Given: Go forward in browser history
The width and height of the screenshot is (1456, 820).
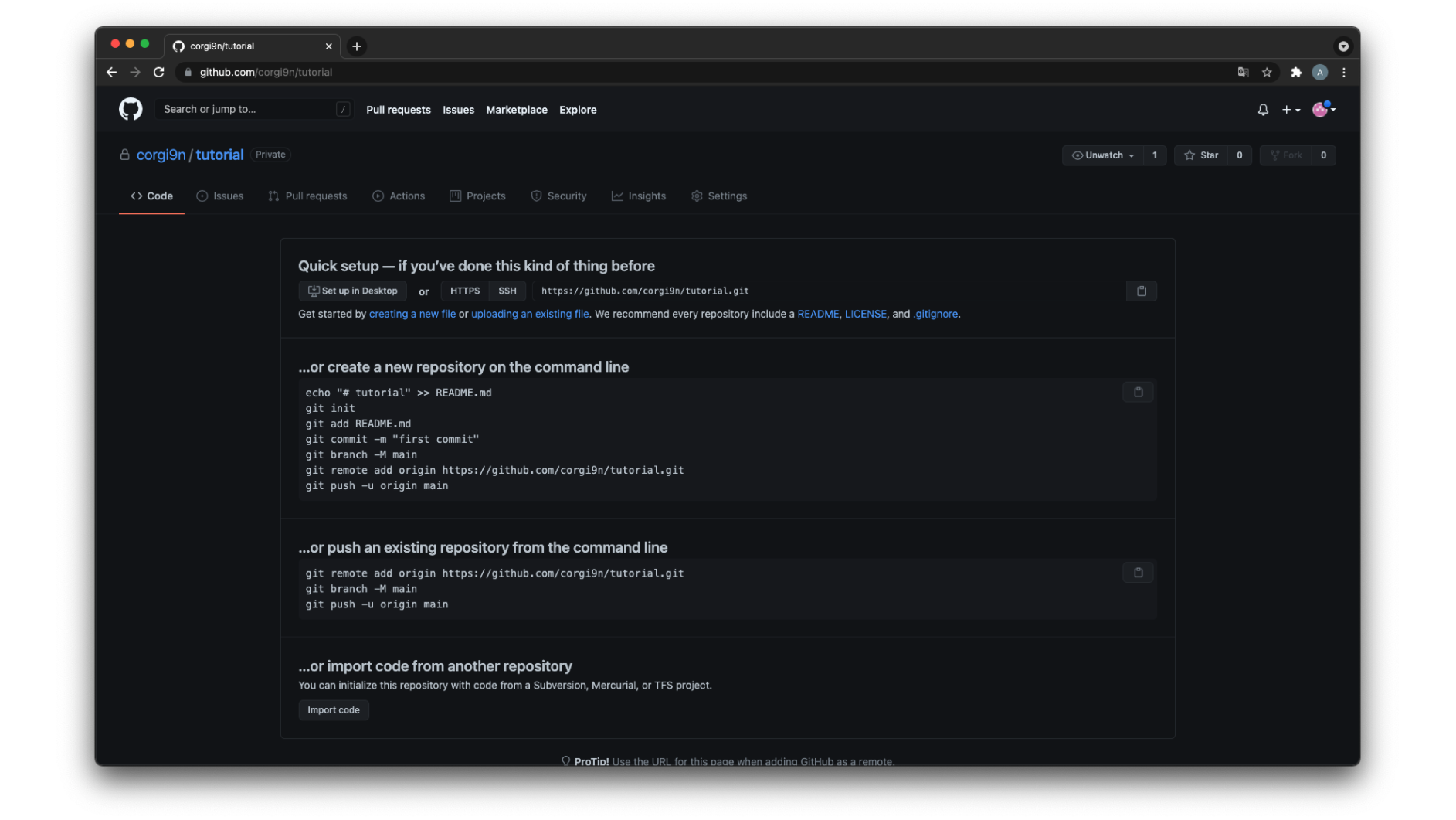Looking at the screenshot, I should click(x=135, y=72).
